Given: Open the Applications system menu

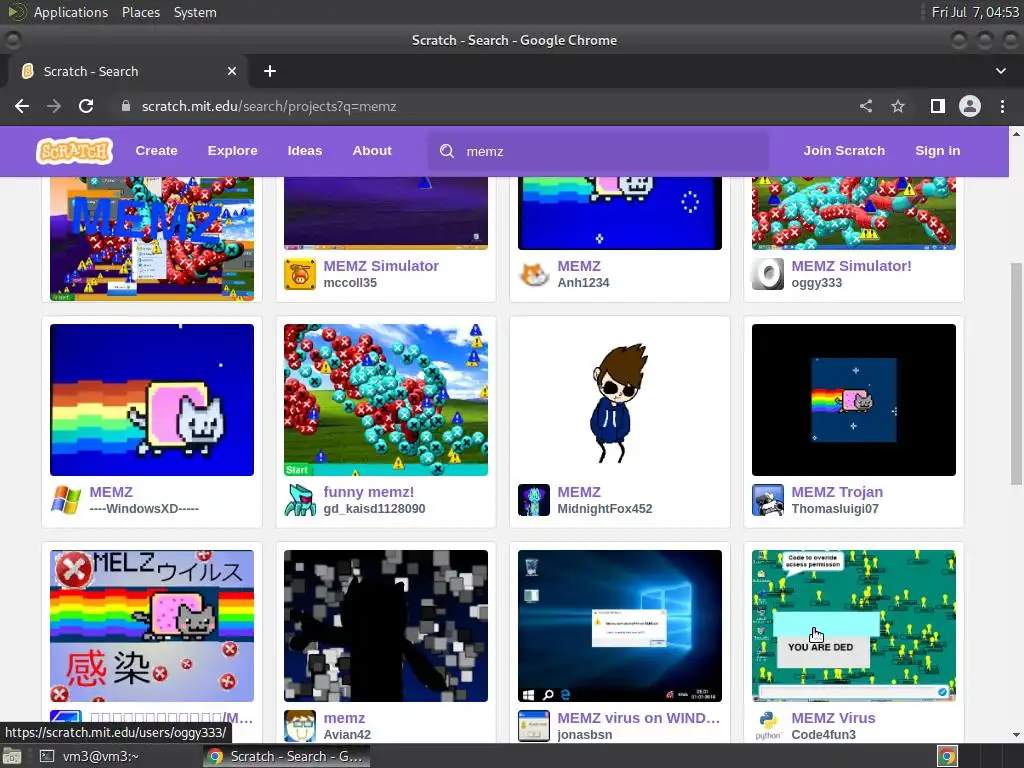Looking at the screenshot, I should coord(71,12).
